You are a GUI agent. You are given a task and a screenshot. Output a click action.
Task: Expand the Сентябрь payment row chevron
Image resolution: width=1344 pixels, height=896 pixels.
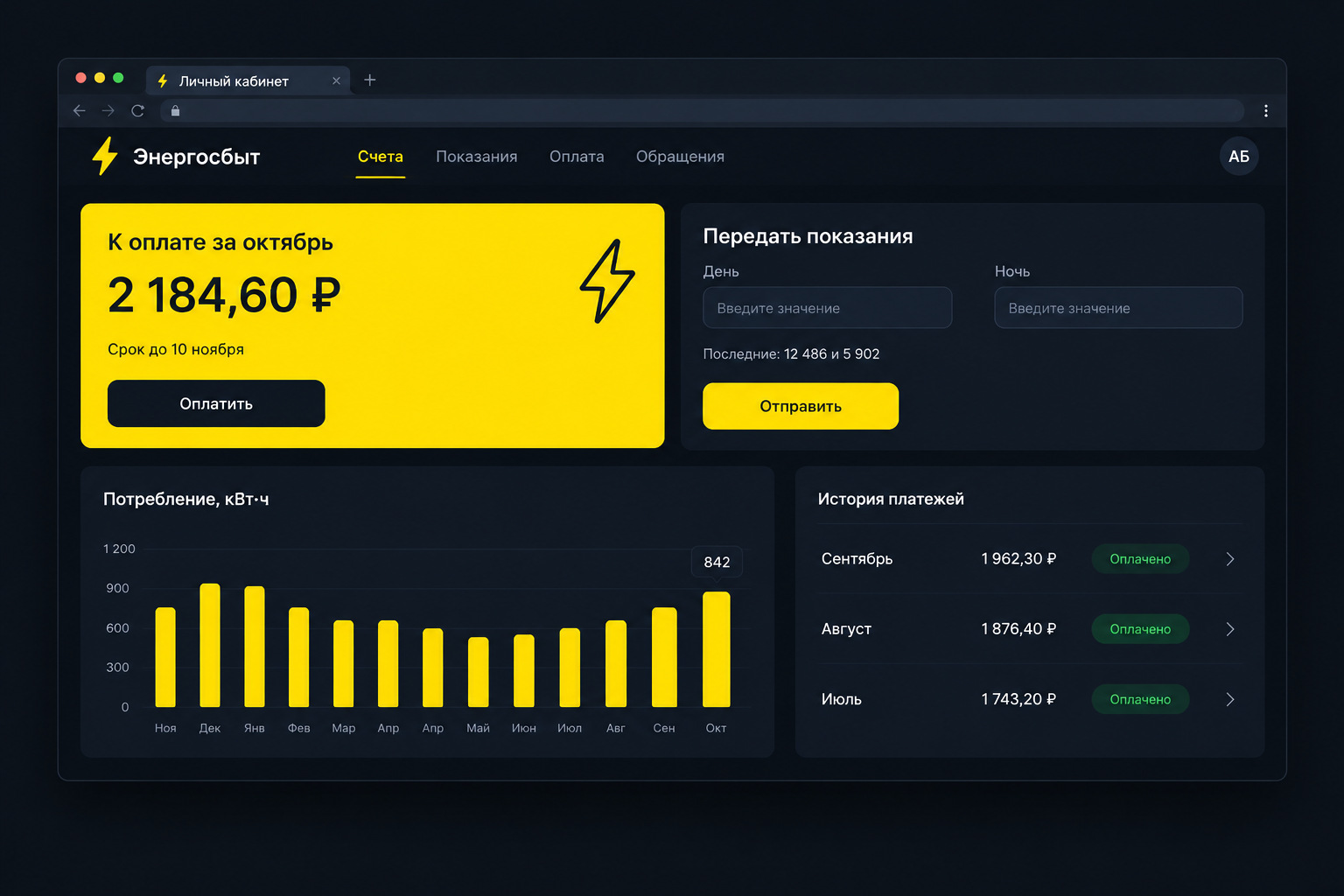click(x=1230, y=559)
